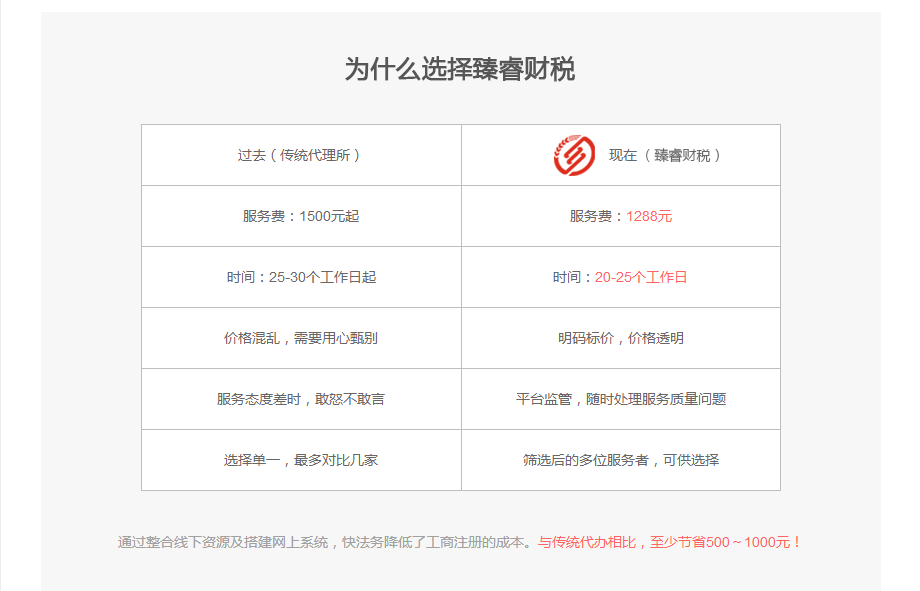Click the gray sentence 通过整合线下资源及搭建网上系统
Screen dimensions: 920x591
pyautogui.click(x=223, y=542)
